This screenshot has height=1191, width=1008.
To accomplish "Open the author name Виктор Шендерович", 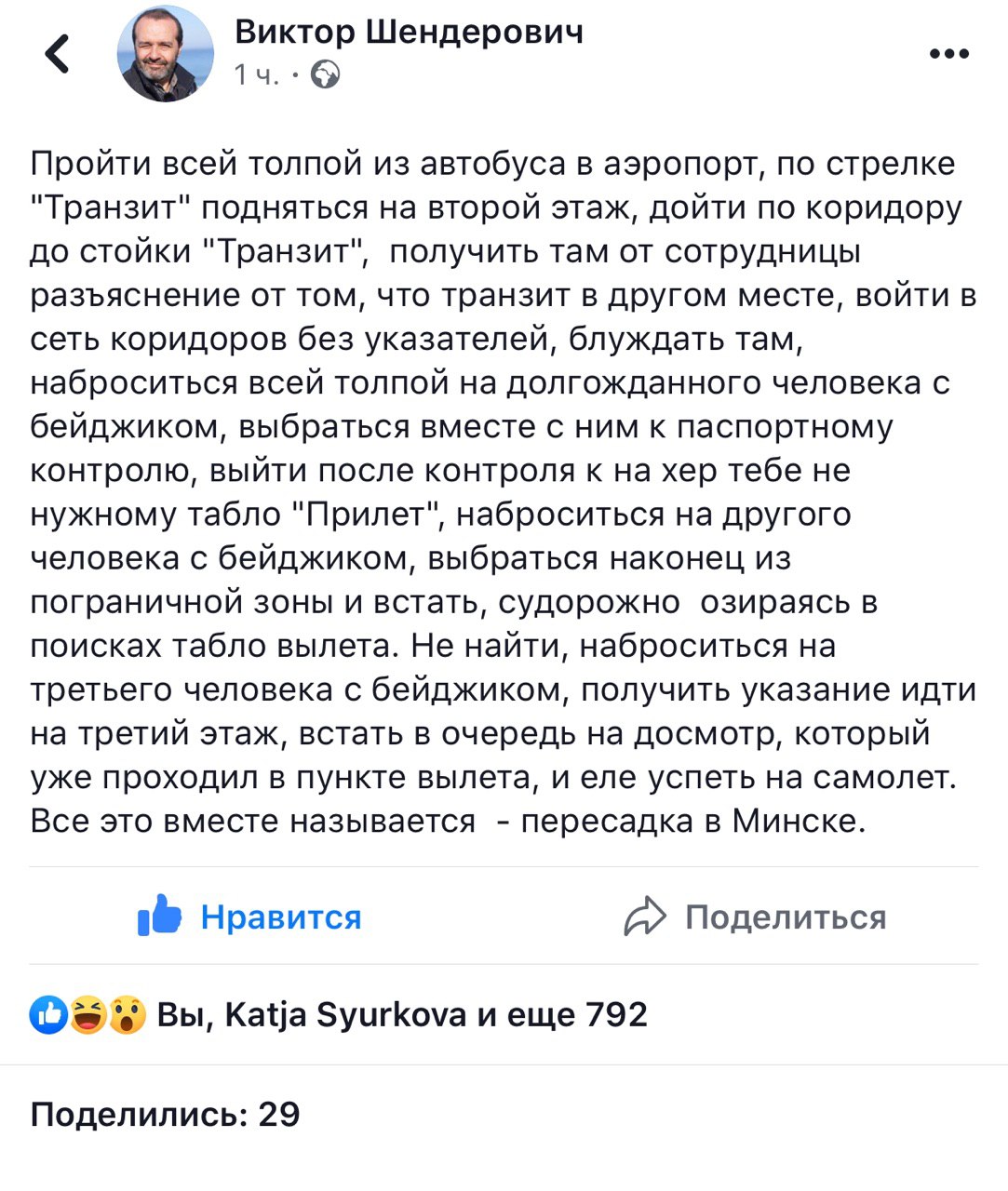I will point(409,32).
